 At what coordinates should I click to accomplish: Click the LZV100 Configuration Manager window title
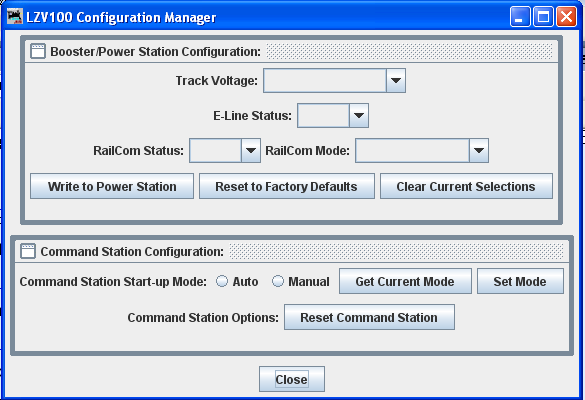[x=121, y=18]
